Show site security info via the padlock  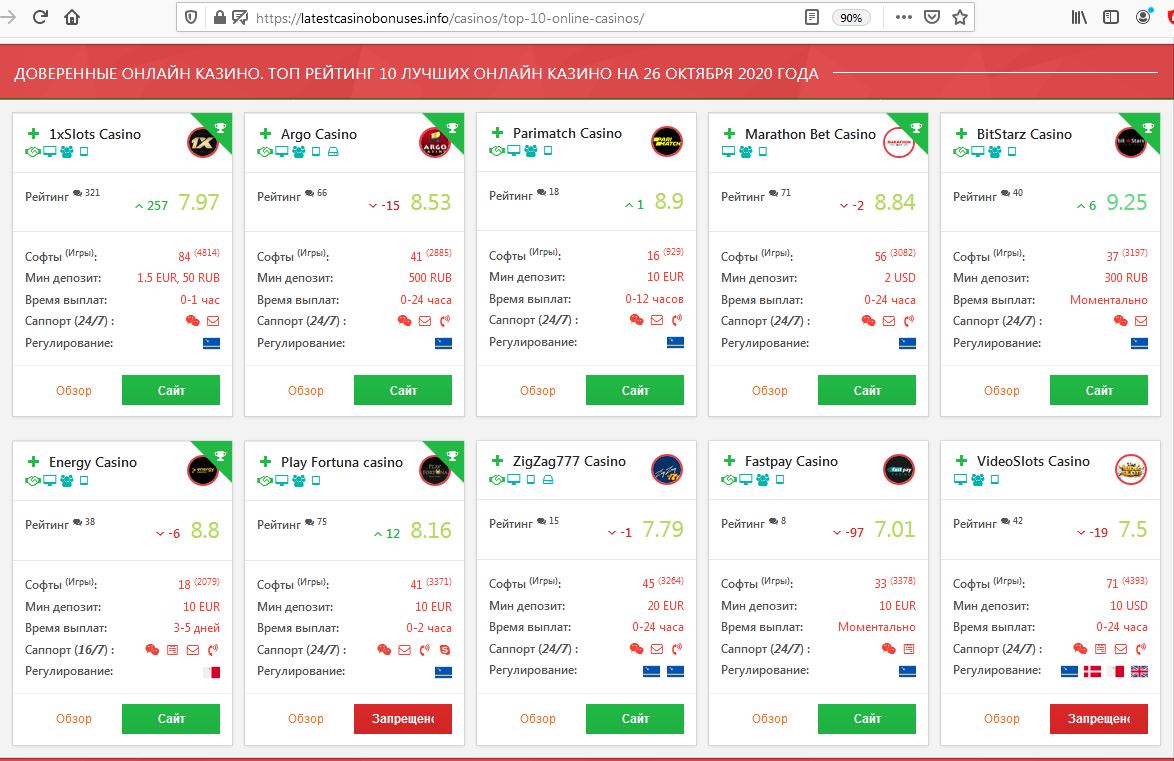coord(219,17)
